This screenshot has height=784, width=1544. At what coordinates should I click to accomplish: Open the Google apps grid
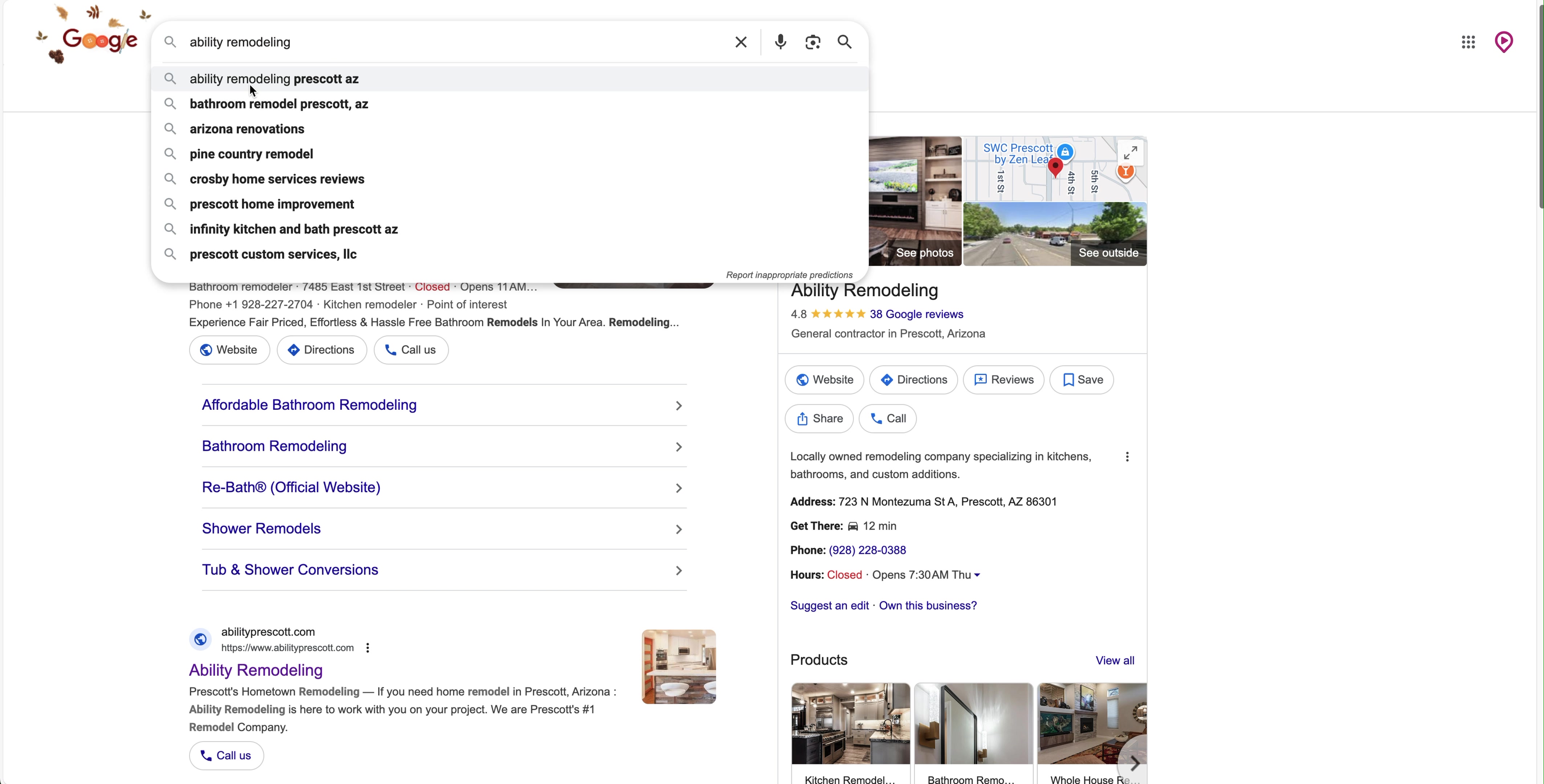coord(1468,42)
